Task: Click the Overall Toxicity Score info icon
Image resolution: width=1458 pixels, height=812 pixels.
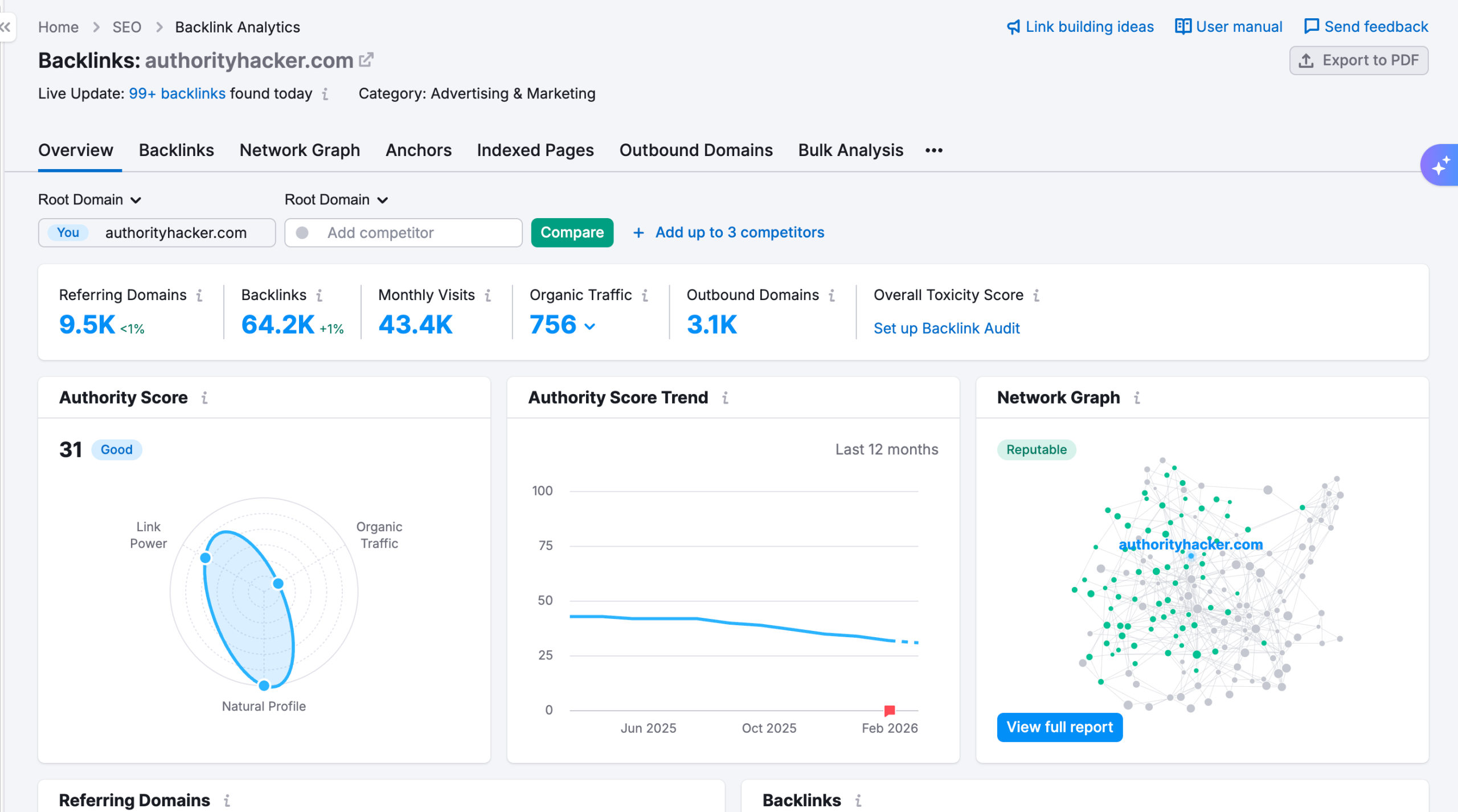Action: click(1038, 296)
